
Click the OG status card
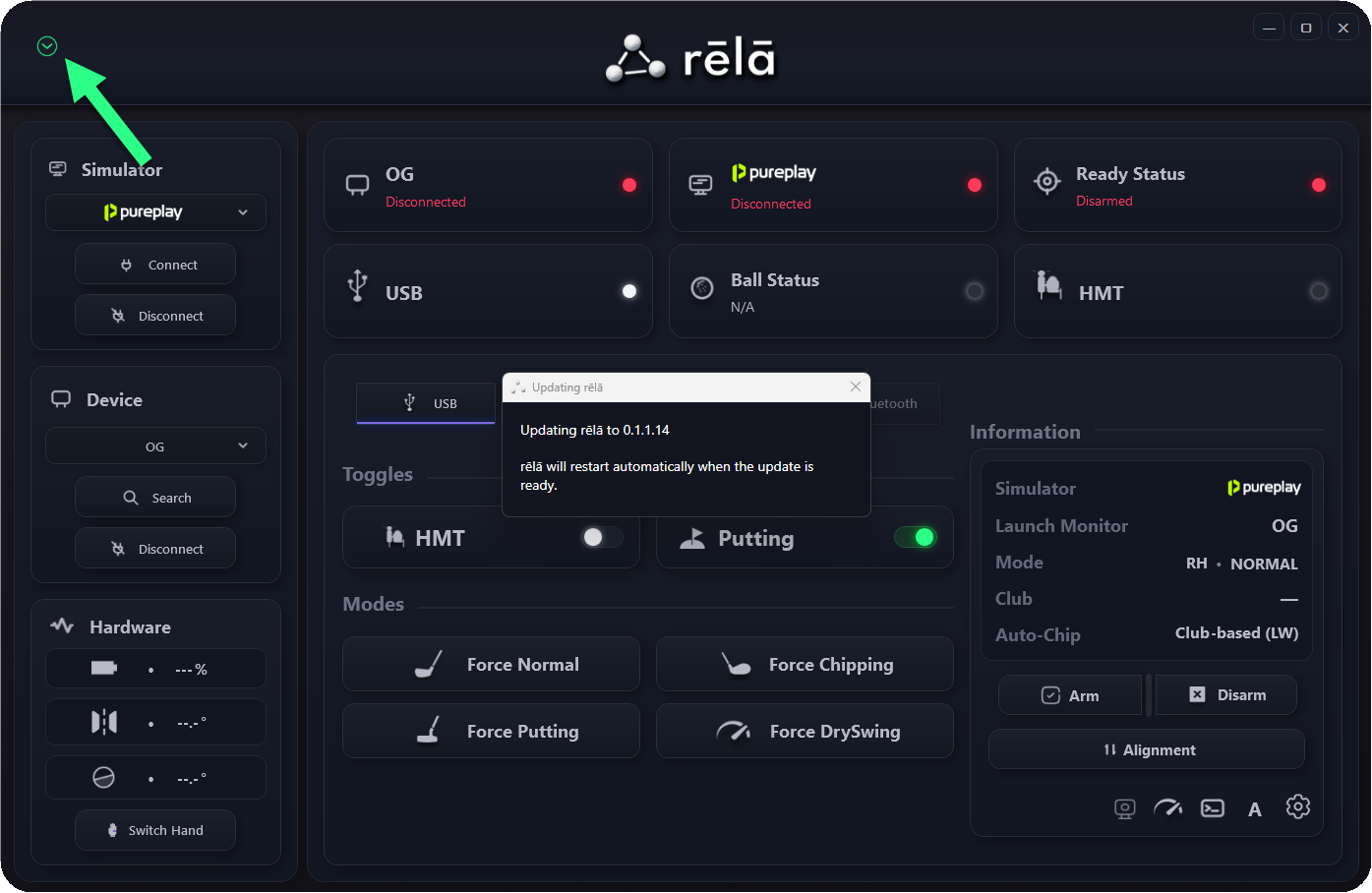pyautogui.click(x=488, y=185)
